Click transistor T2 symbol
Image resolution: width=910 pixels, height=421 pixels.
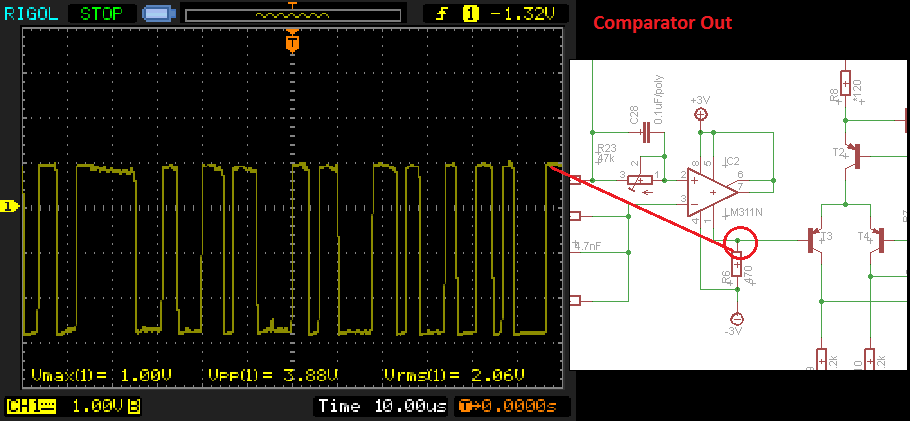coord(854,157)
